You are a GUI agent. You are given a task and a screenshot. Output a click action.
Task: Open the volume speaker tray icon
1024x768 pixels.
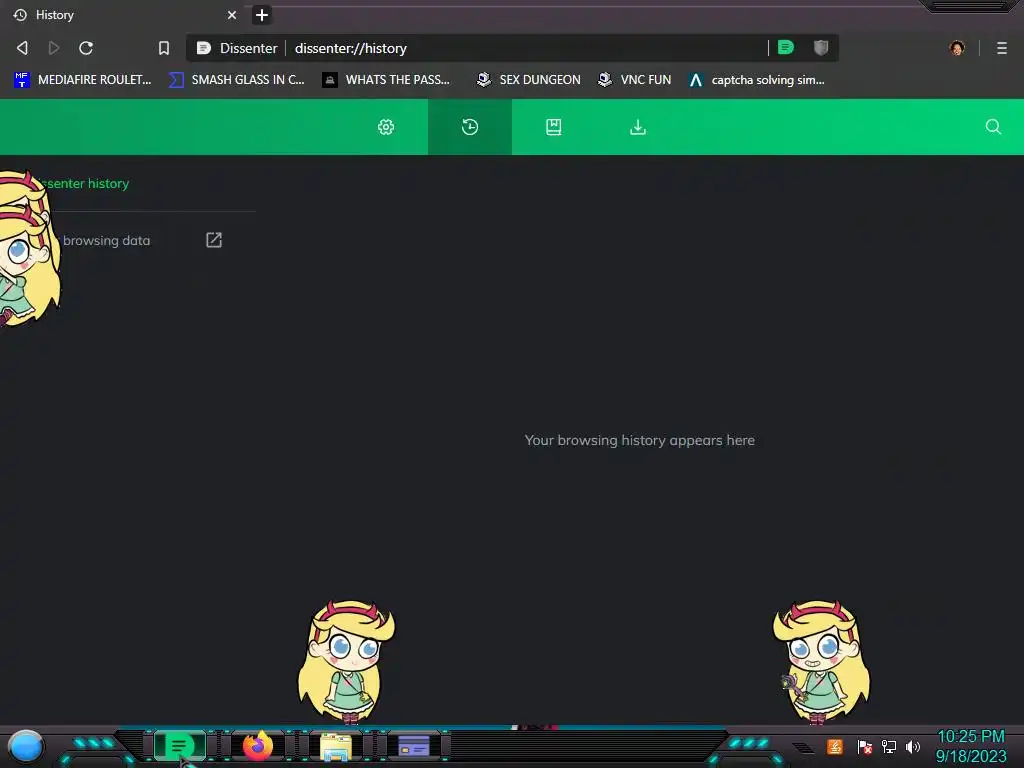tap(912, 746)
